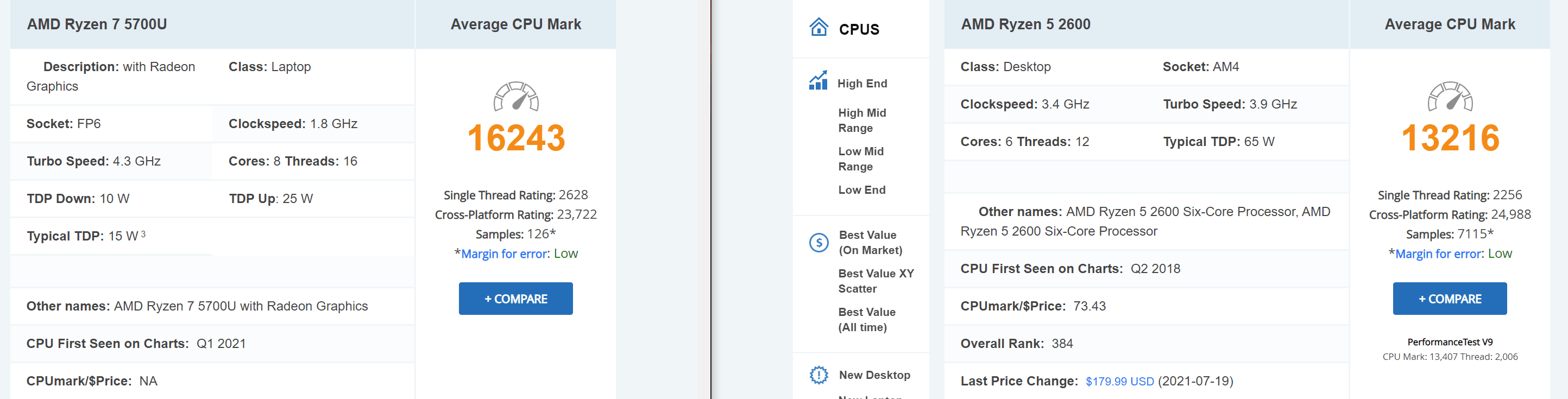The height and width of the screenshot is (399, 1568).
Task: Click the Best Value dollar icon
Action: pos(818,243)
